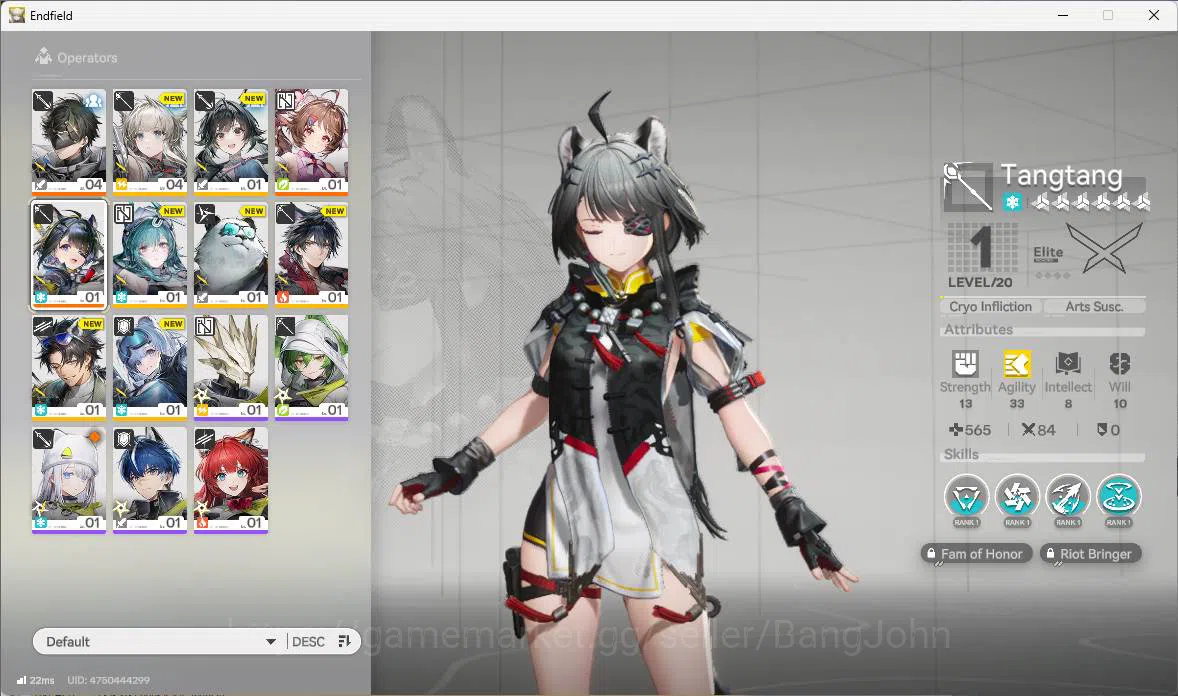
Task: Open the Default sort dropdown
Action: click(160, 641)
